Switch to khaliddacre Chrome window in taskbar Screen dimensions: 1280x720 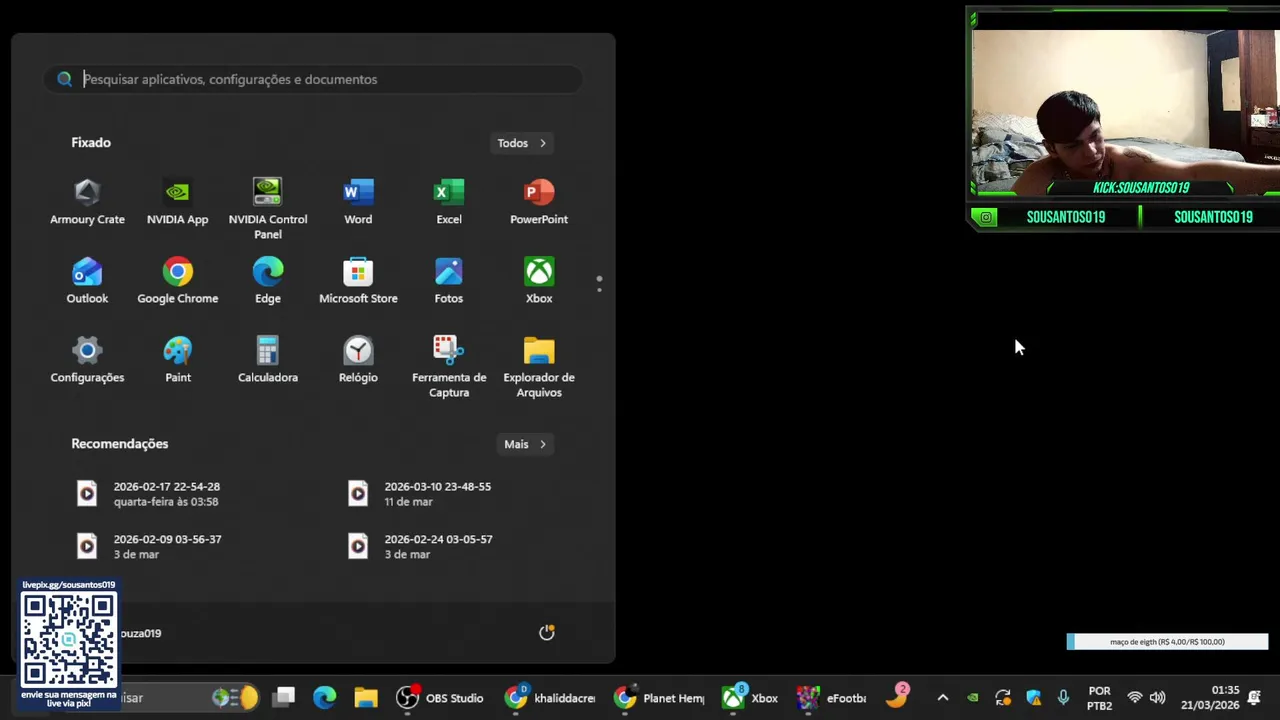549,698
